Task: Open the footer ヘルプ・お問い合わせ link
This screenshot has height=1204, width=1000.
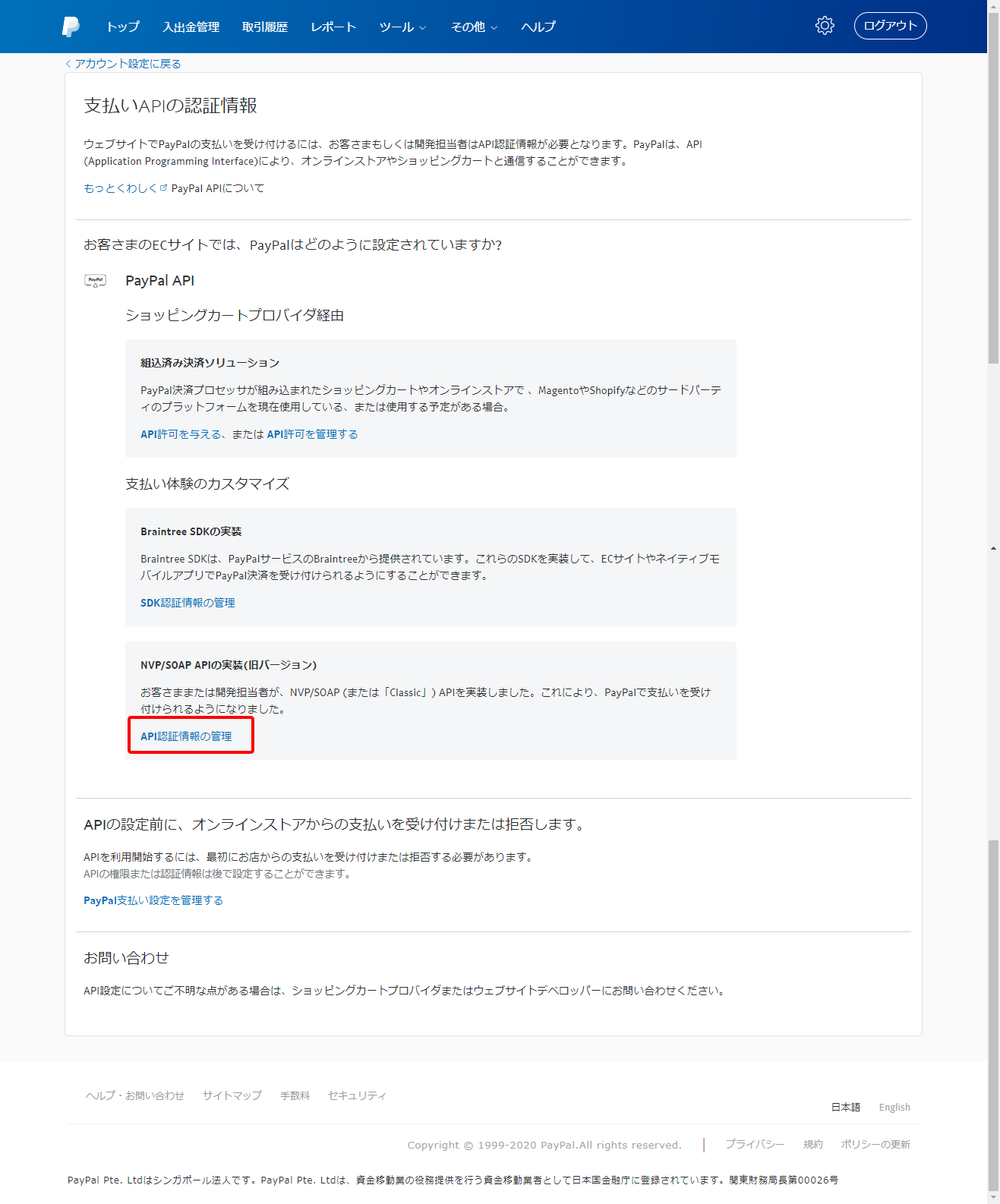Action: click(x=135, y=1095)
